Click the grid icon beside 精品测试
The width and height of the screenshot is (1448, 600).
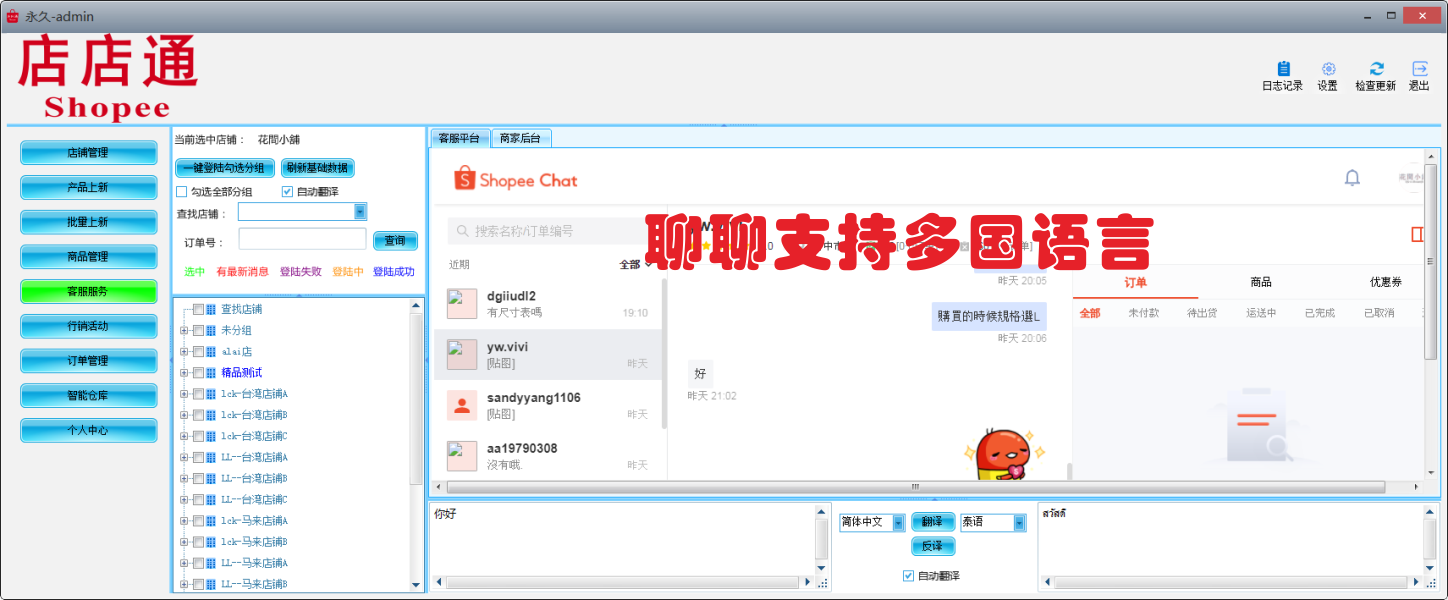[x=211, y=373]
